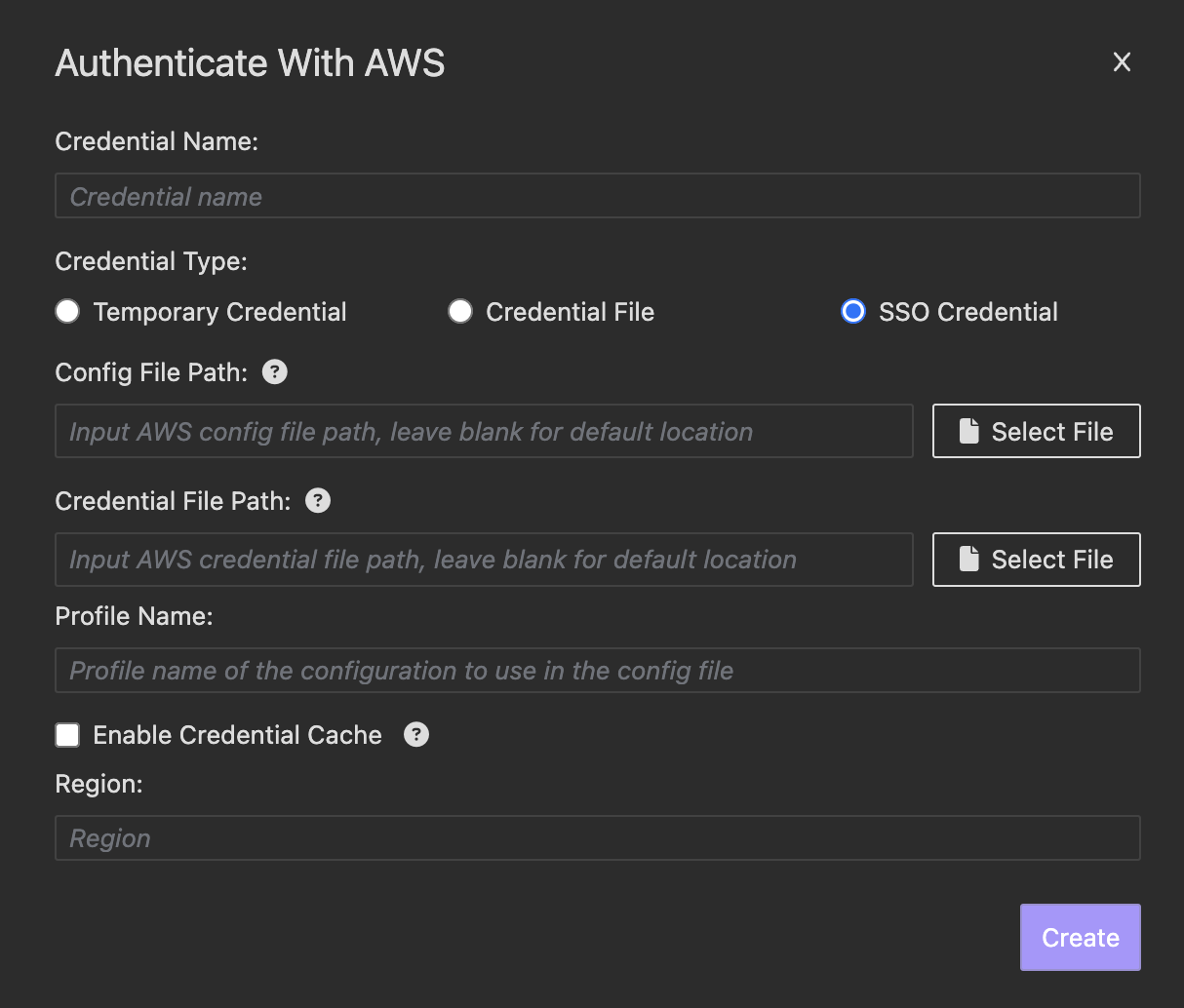Click Select File for Credential File Path

click(1036, 559)
